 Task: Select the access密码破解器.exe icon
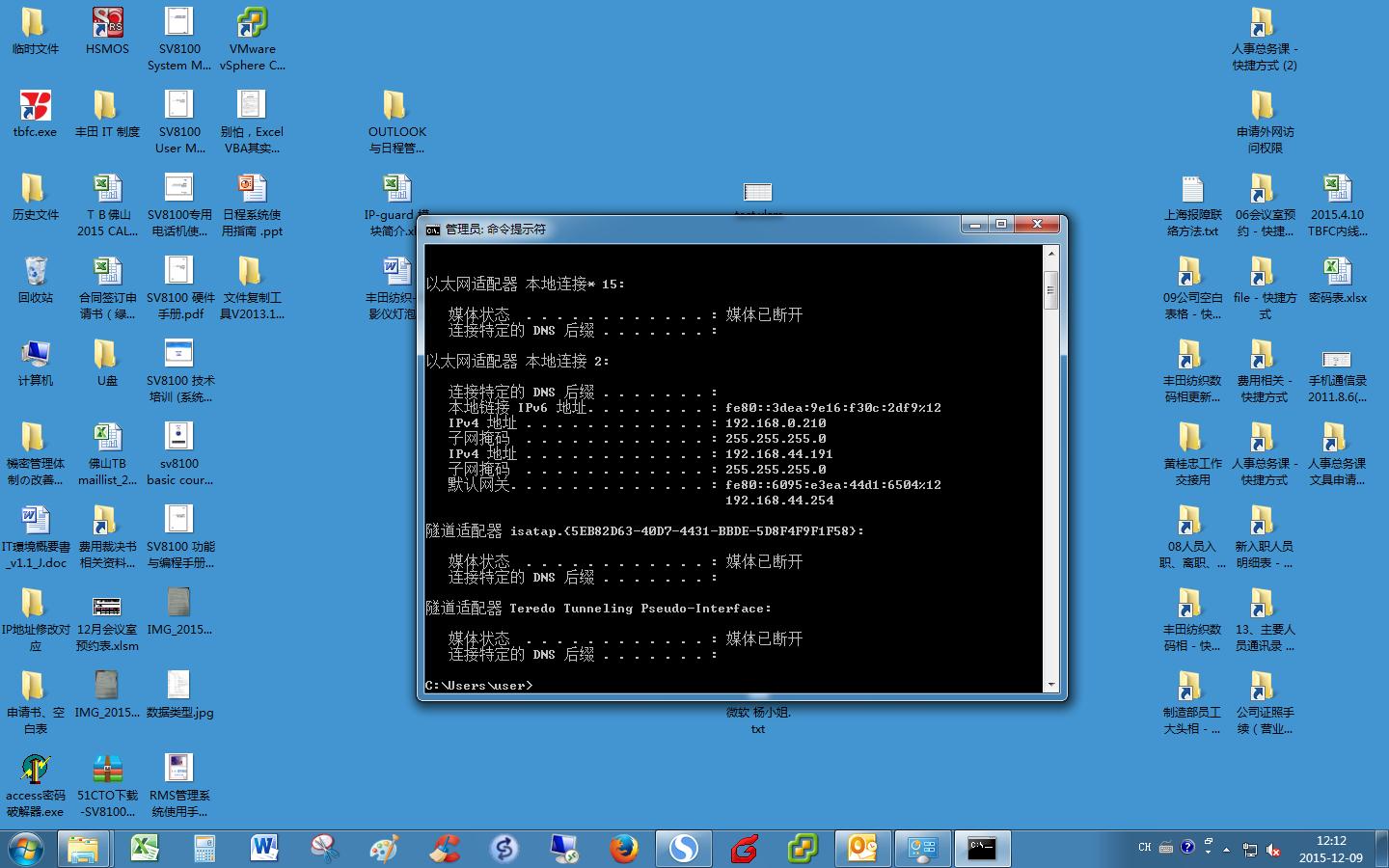click(35, 785)
